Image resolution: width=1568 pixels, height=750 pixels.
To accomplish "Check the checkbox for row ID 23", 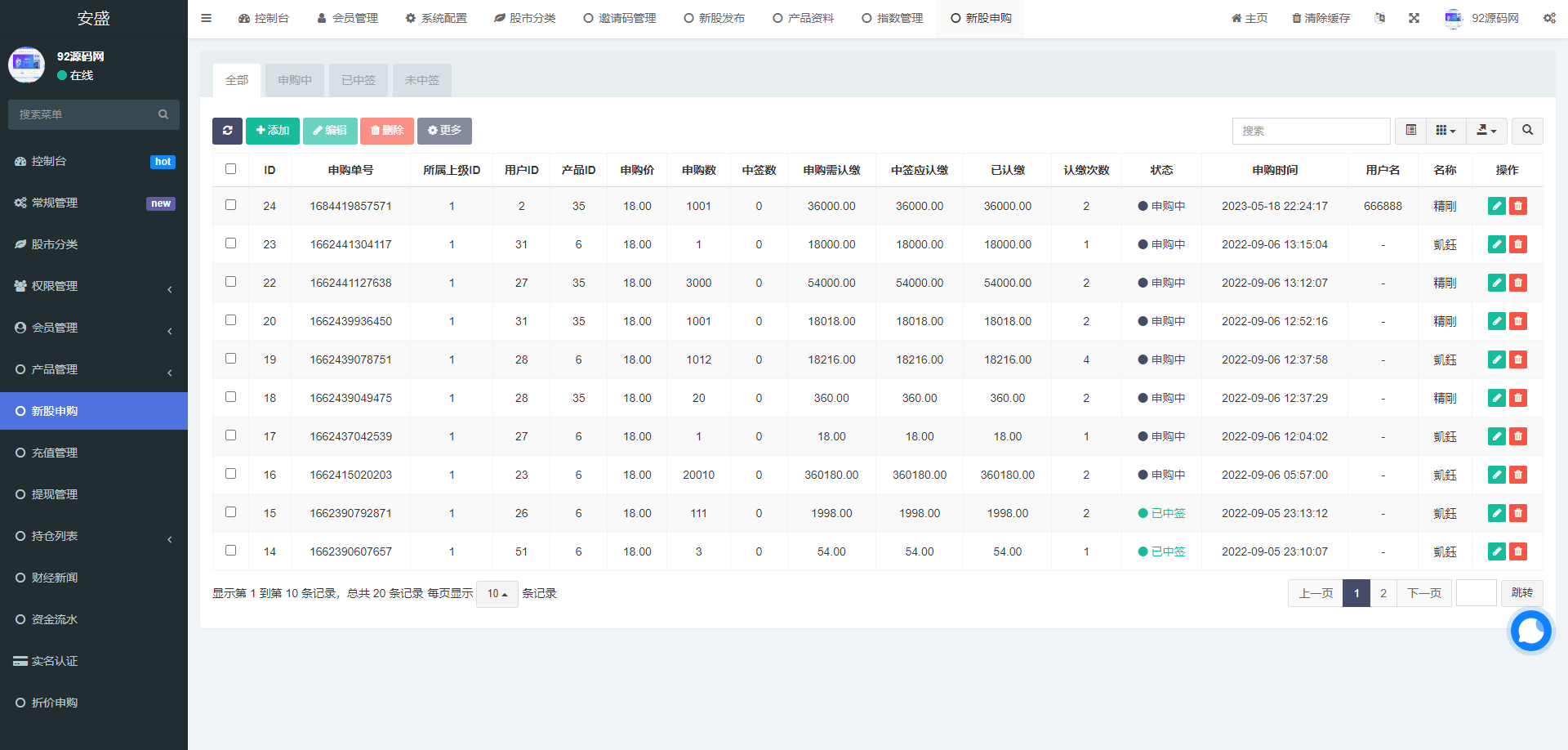I will pyautogui.click(x=230, y=243).
